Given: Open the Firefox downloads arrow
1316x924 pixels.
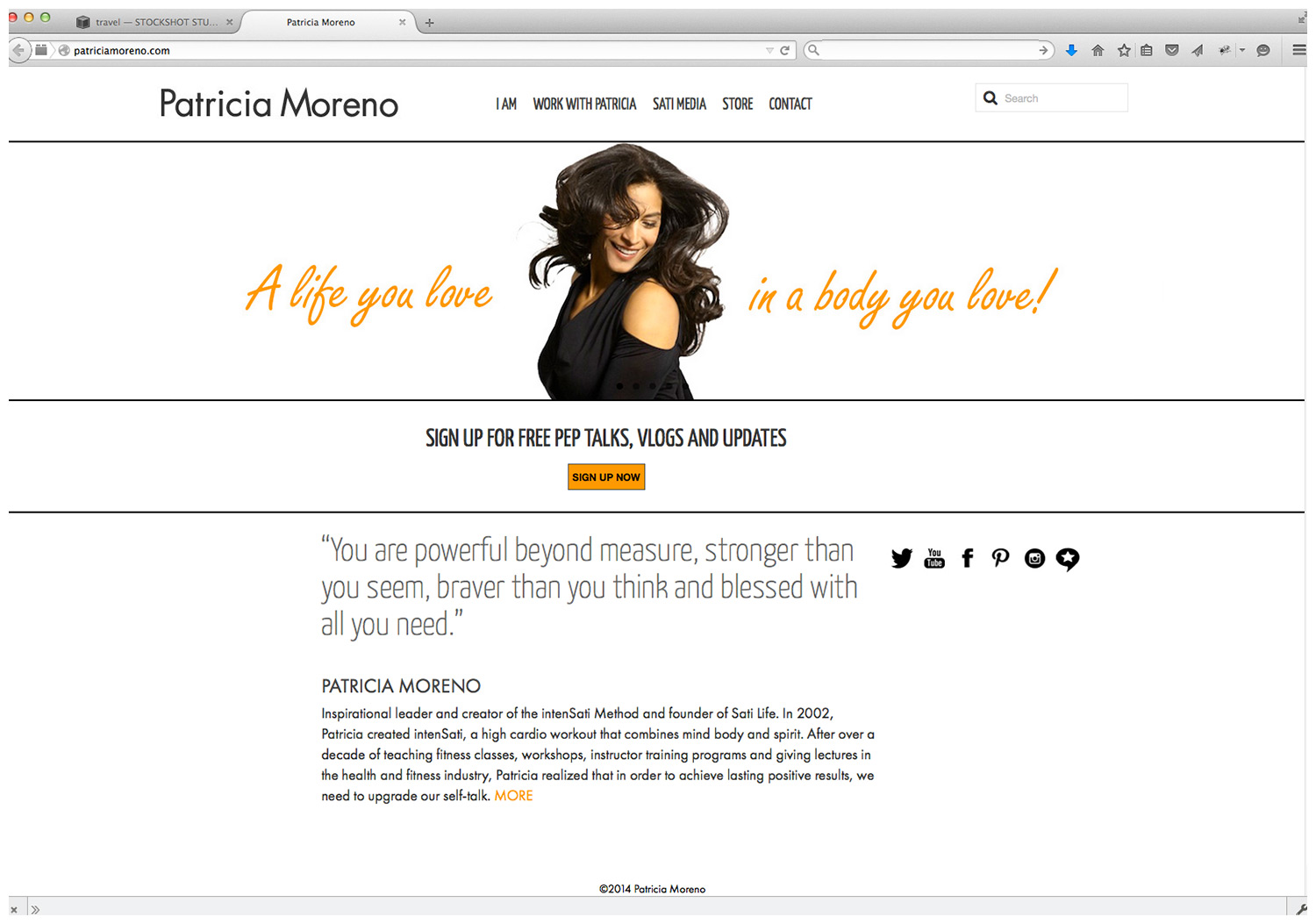Looking at the screenshot, I should coord(1071,50).
